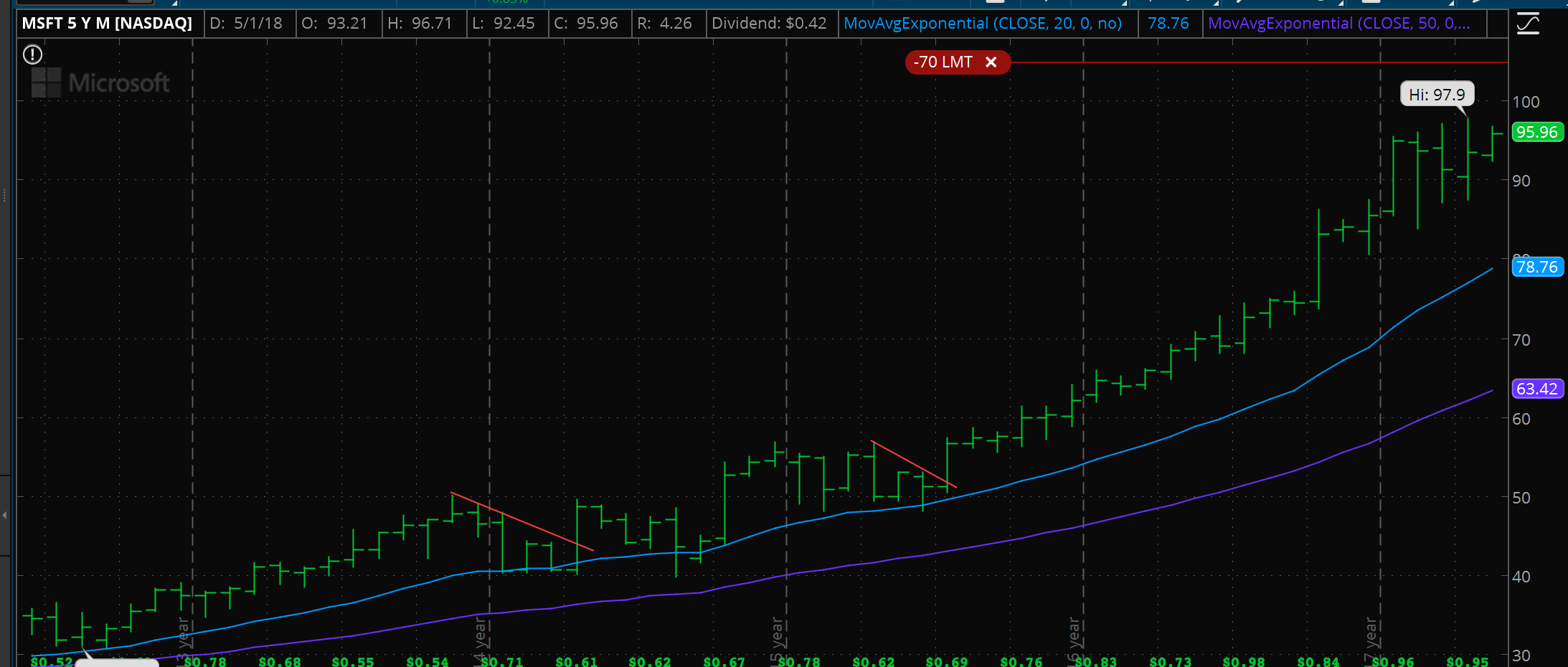Click the $0.96 dividend marker
Viewport: 1568px width, 667px height.
(1393, 661)
